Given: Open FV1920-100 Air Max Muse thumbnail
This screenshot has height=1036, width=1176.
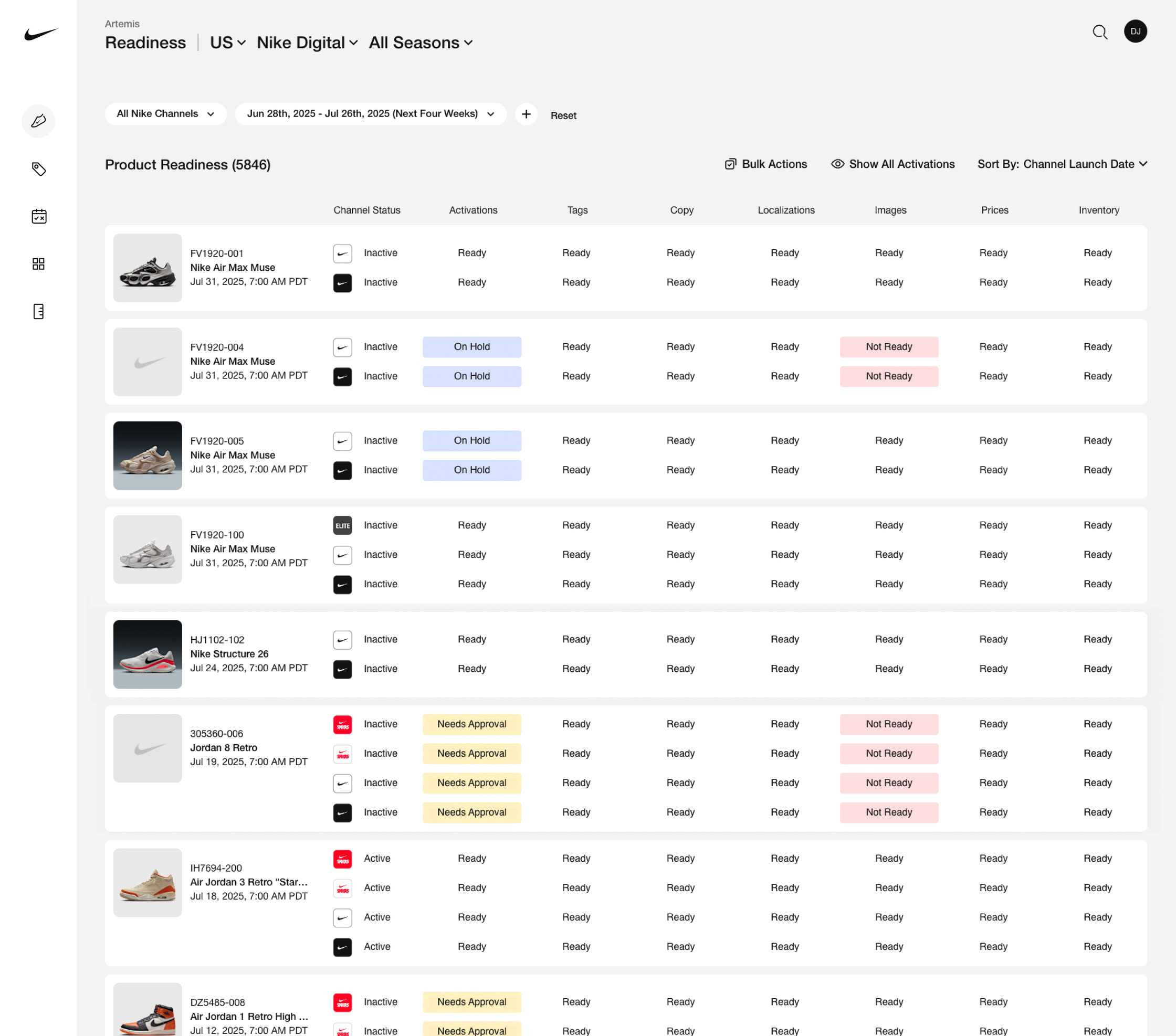Looking at the screenshot, I should (148, 549).
